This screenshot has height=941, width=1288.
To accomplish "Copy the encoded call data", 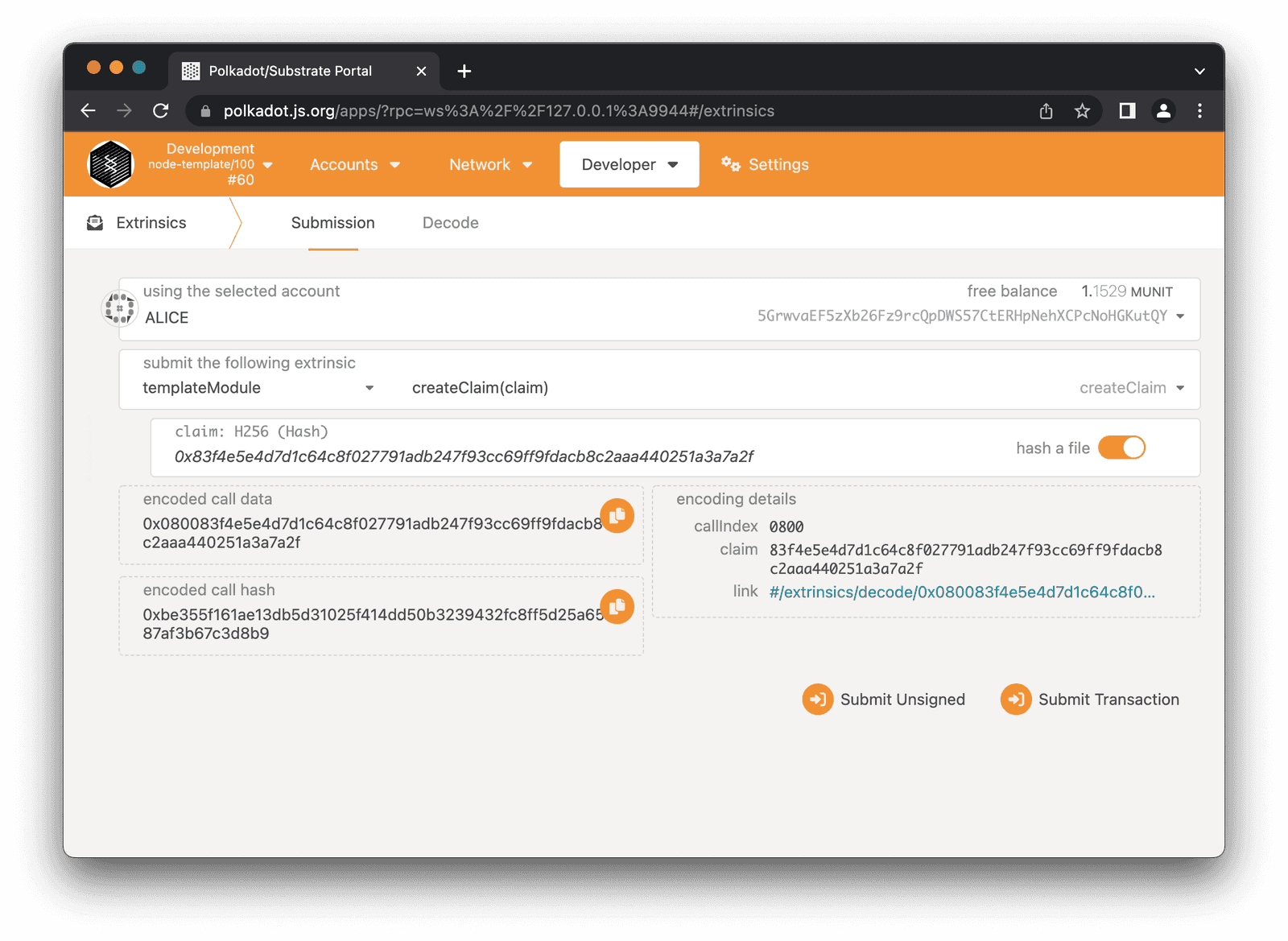I will click(x=617, y=515).
